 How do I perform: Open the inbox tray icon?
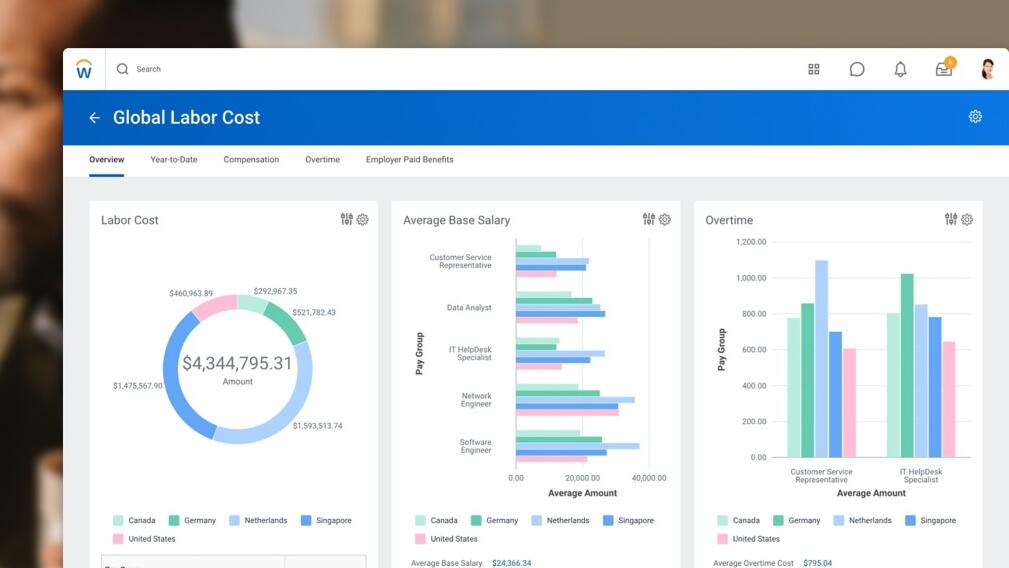943,69
